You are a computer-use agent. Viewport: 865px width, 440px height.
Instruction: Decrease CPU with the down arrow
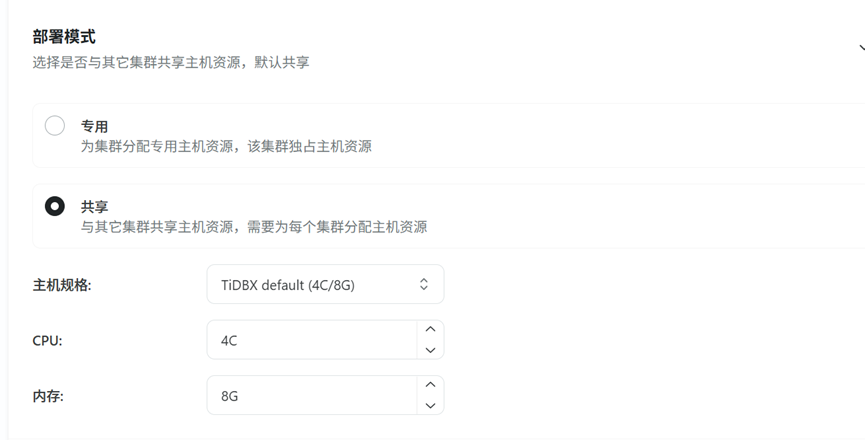pyautogui.click(x=430, y=350)
